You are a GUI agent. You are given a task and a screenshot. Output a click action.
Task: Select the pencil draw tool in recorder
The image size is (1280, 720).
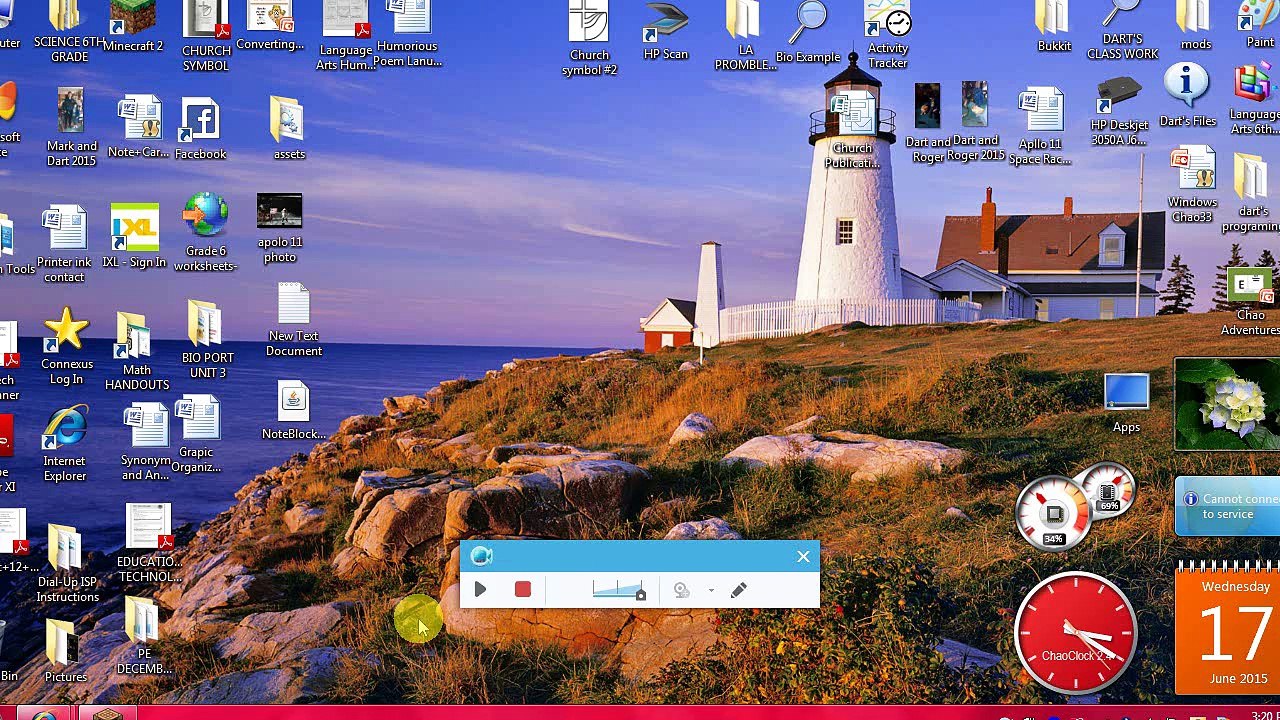[738, 590]
